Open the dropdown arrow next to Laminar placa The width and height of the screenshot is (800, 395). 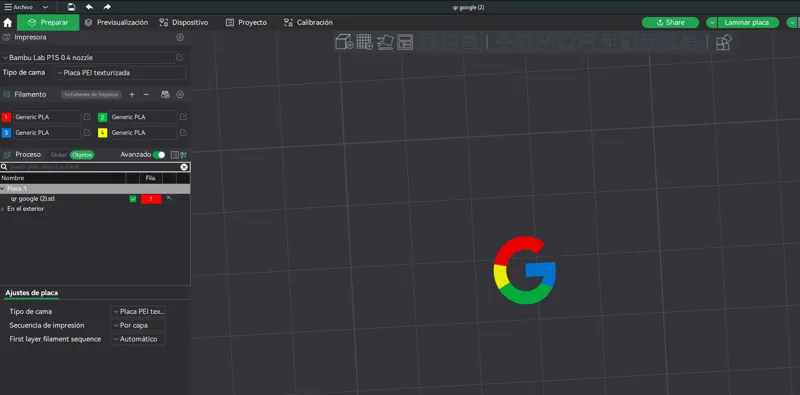712,22
